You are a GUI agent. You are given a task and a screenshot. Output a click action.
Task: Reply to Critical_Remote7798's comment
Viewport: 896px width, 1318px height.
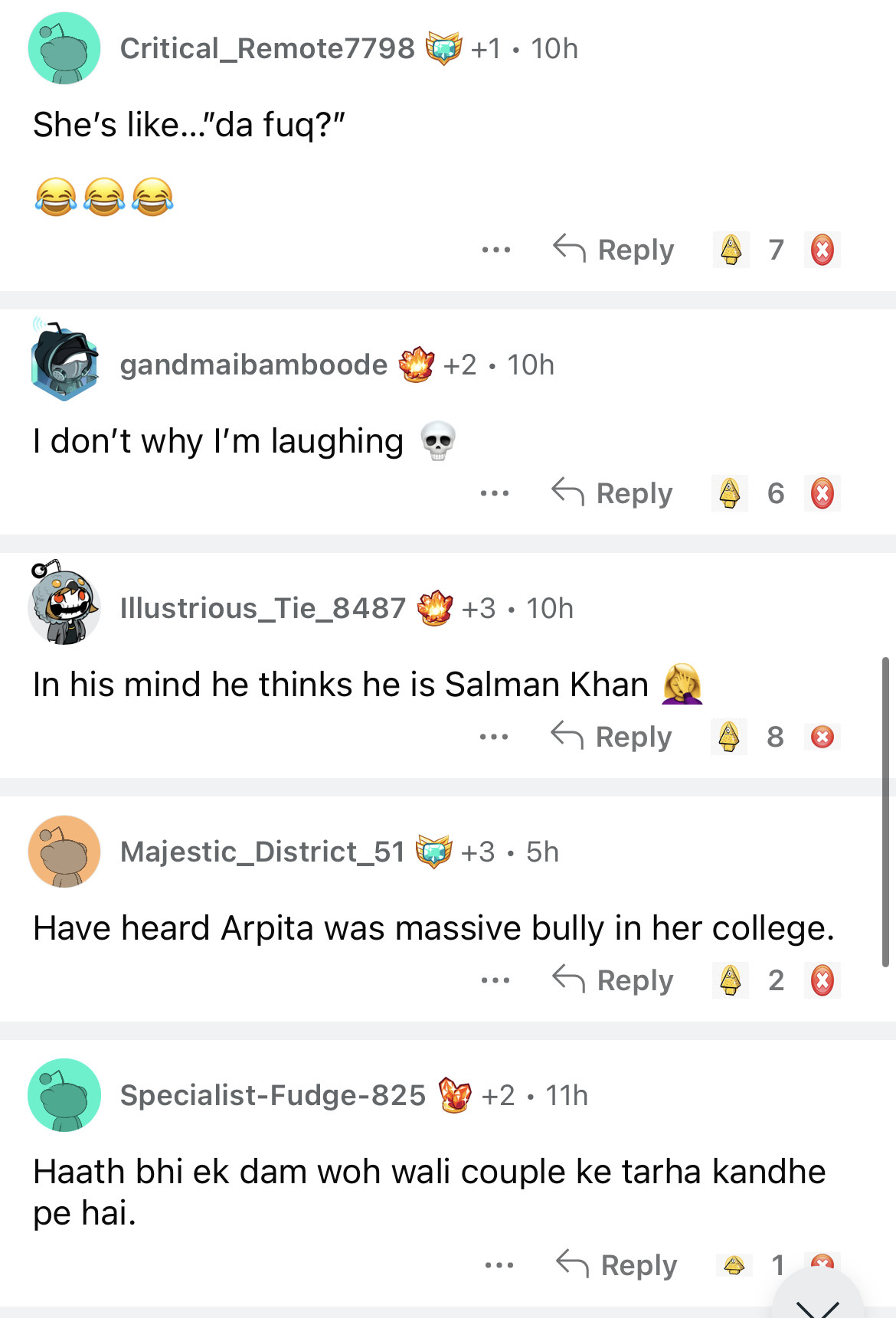(x=614, y=250)
